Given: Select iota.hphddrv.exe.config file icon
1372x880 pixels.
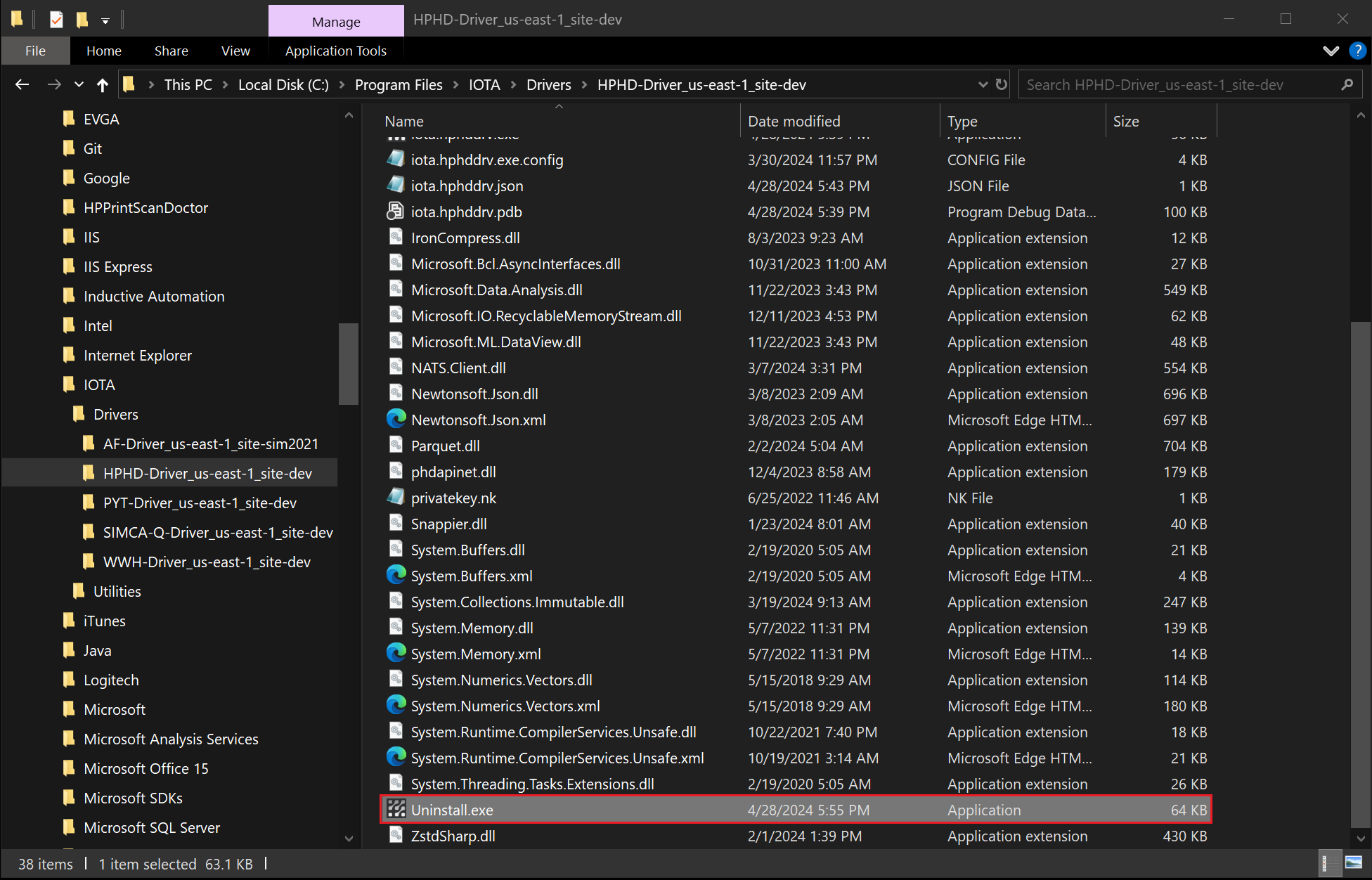Looking at the screenshot, I should (x=396, y=159).
